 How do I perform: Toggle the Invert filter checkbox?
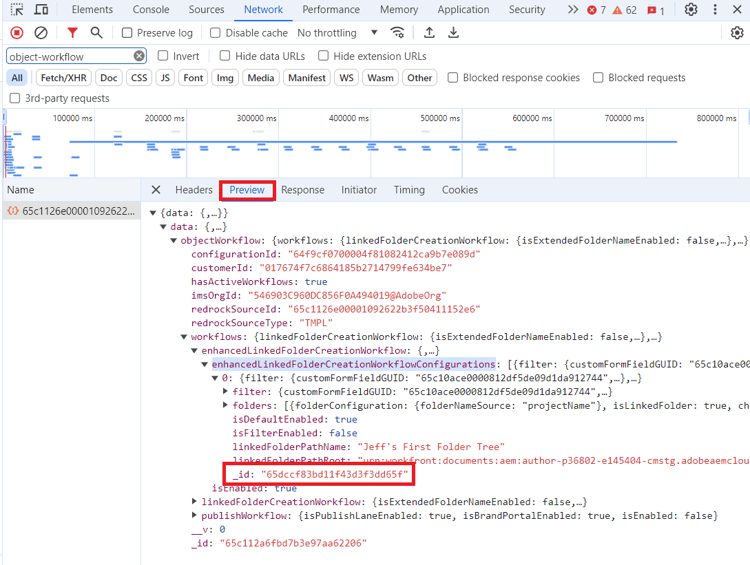pyautogui.click(x=164, y=56)
